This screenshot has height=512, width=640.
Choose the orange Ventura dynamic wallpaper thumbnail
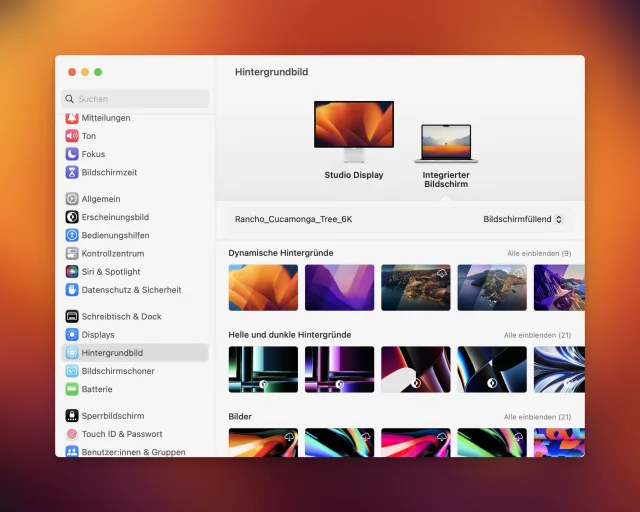(x=263, y=288)
